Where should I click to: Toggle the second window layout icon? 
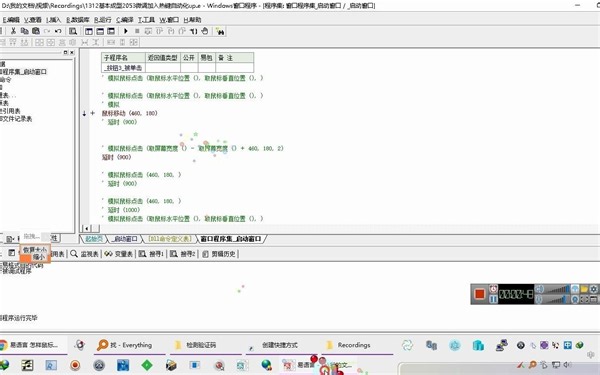click(100, 31)
